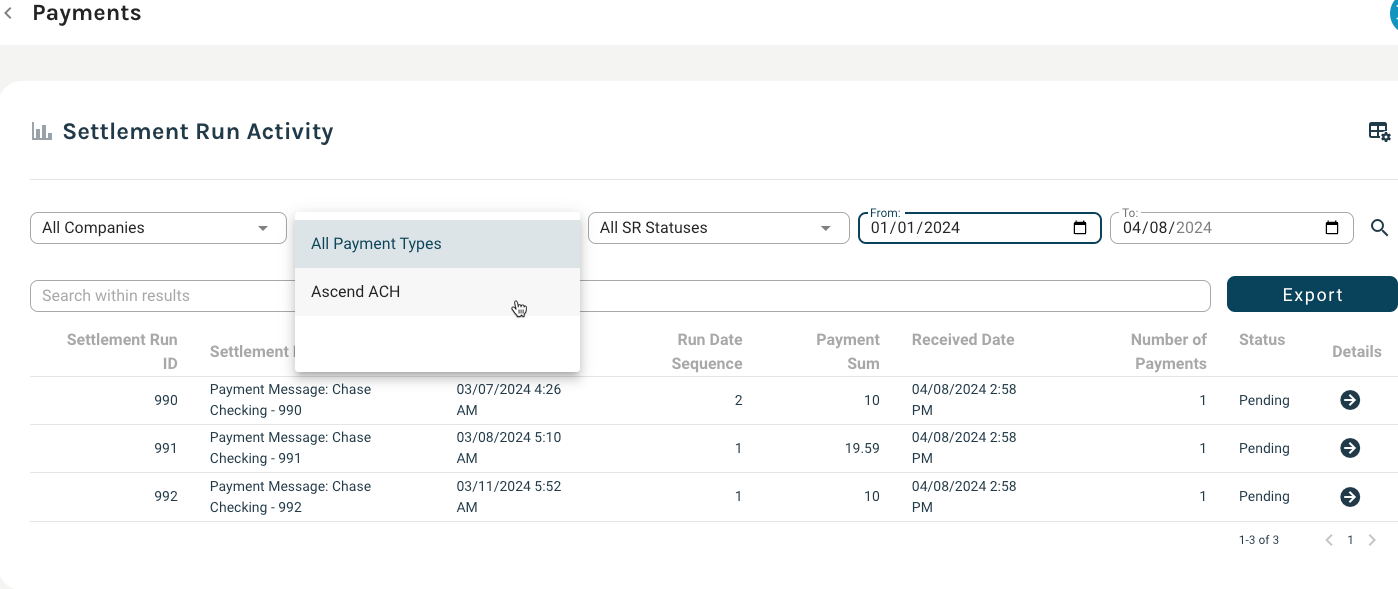Open details arrow for settlement run 992
The width and height of the screenshot is (1398, 589).
pos(1350,496)
